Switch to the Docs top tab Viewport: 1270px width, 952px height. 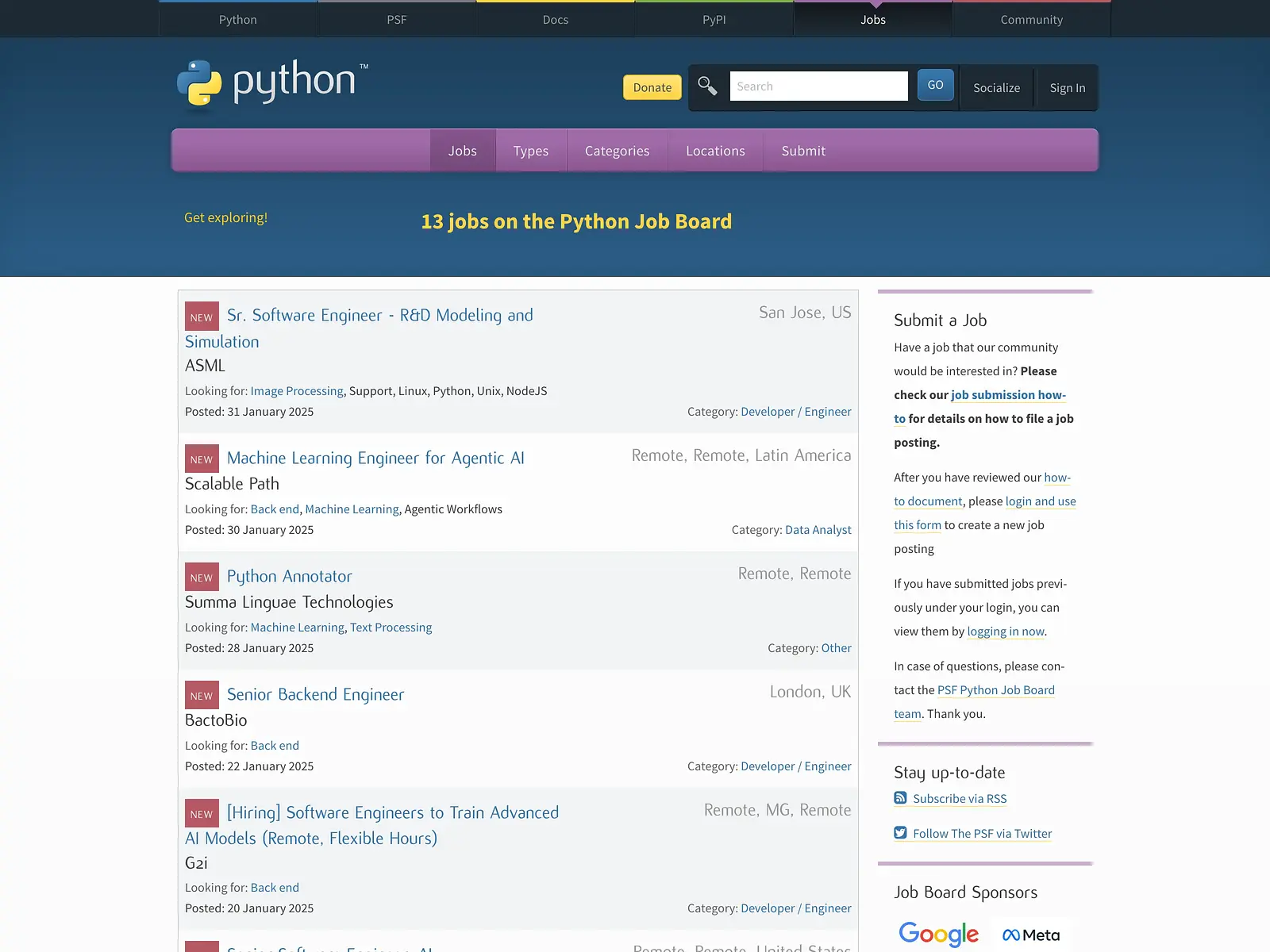[x=556, y=19]
